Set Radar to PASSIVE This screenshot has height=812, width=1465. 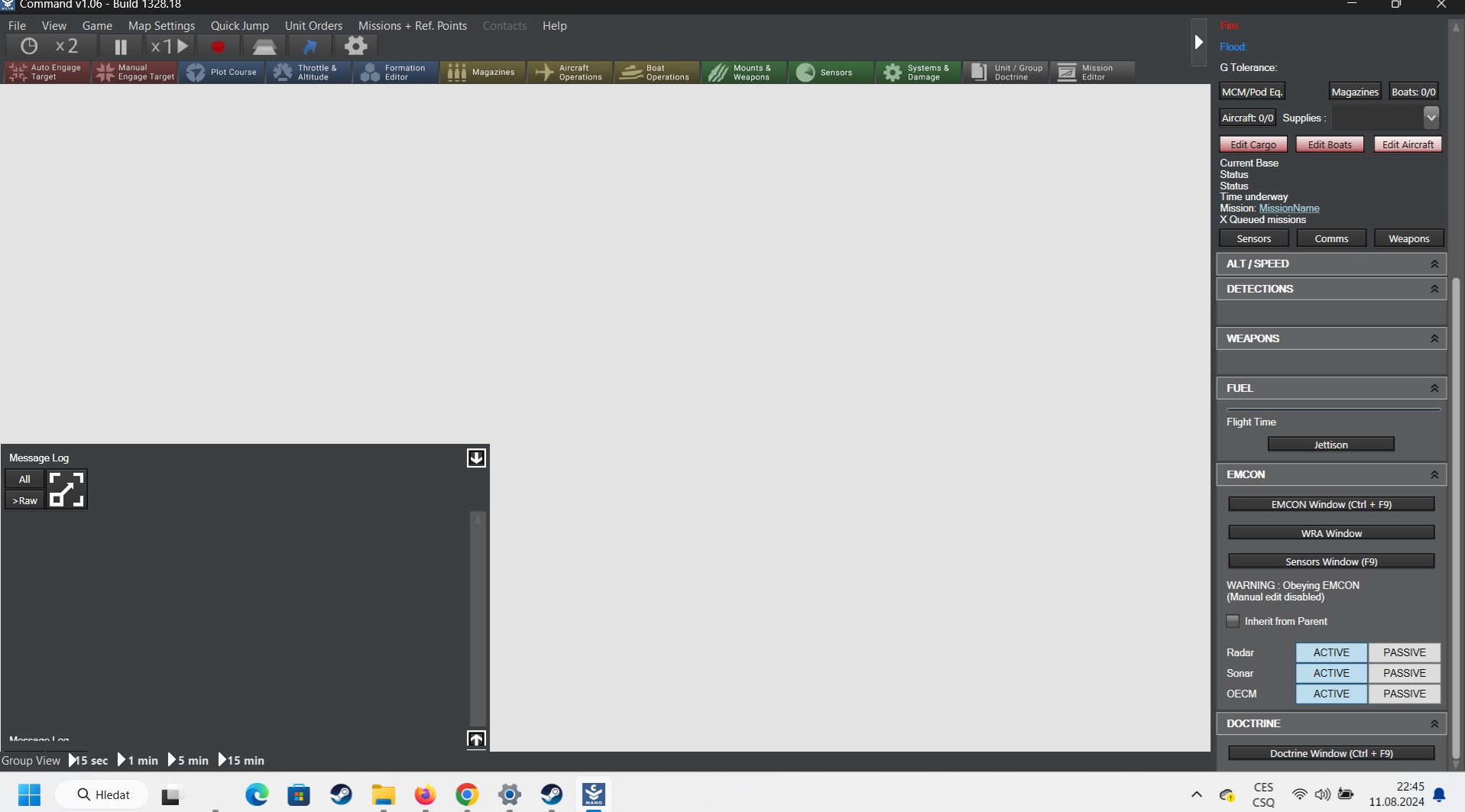click(x=1405, y=652)
